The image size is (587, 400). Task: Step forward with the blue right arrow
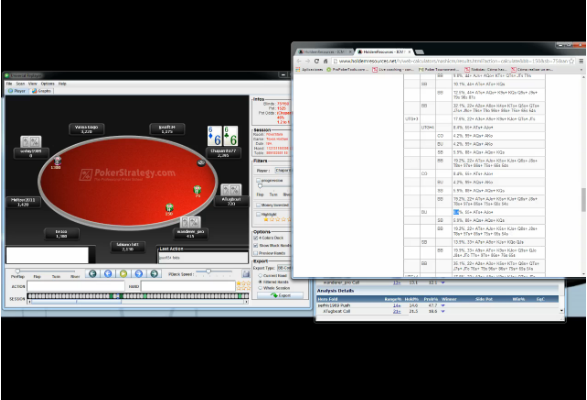(139, 274)
